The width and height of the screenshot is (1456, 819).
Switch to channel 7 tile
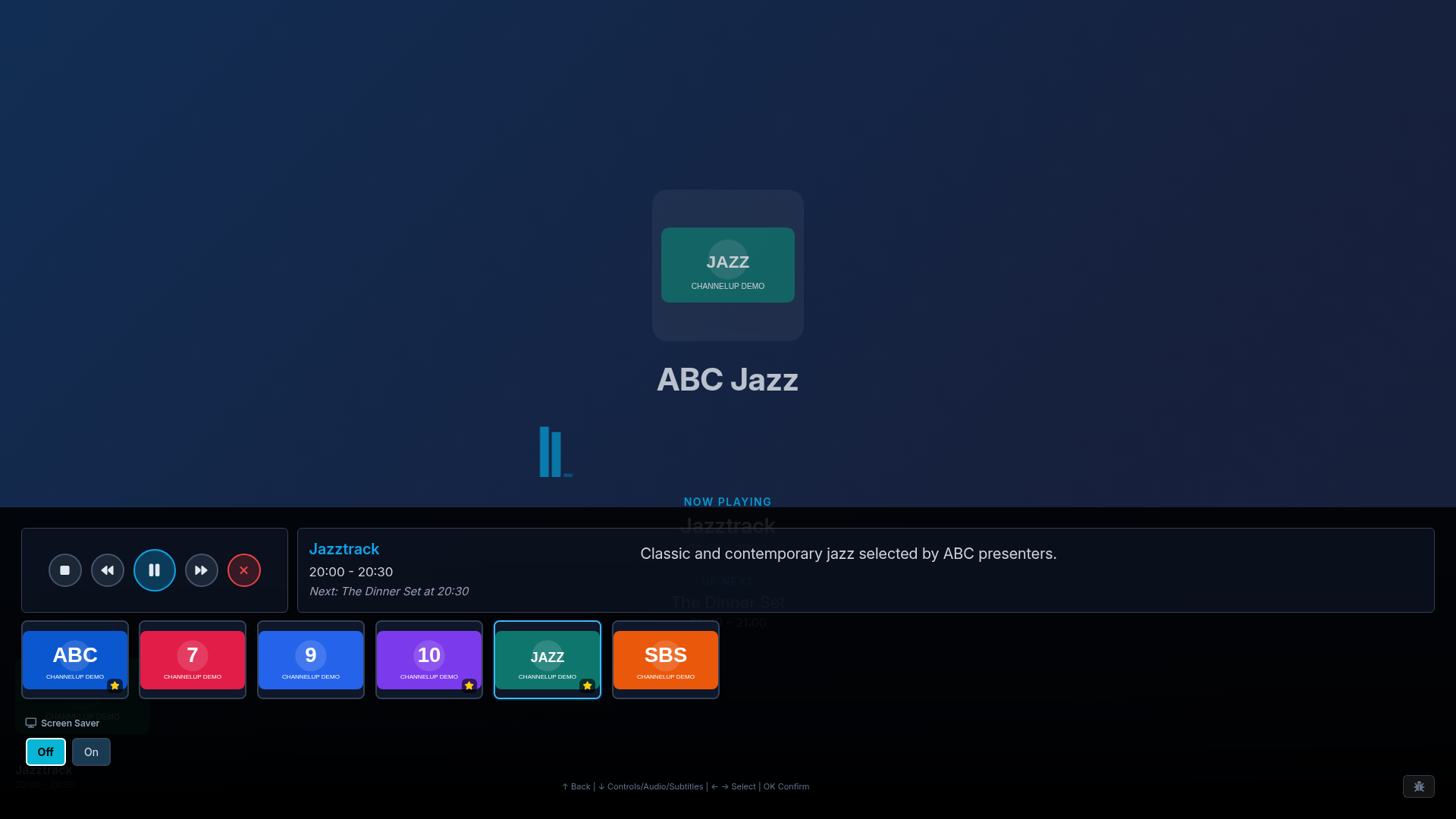coord(193,660)
